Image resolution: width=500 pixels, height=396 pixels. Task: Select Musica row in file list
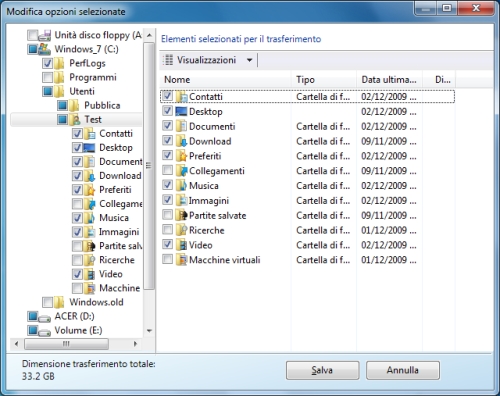pyautogui.click(x=307, y=186)
